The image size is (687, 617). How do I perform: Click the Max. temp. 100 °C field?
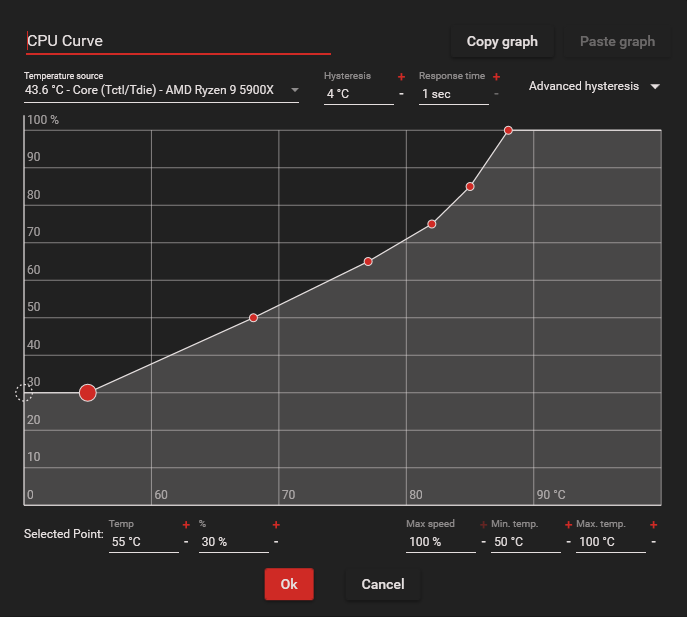click(x=611, y=542)
